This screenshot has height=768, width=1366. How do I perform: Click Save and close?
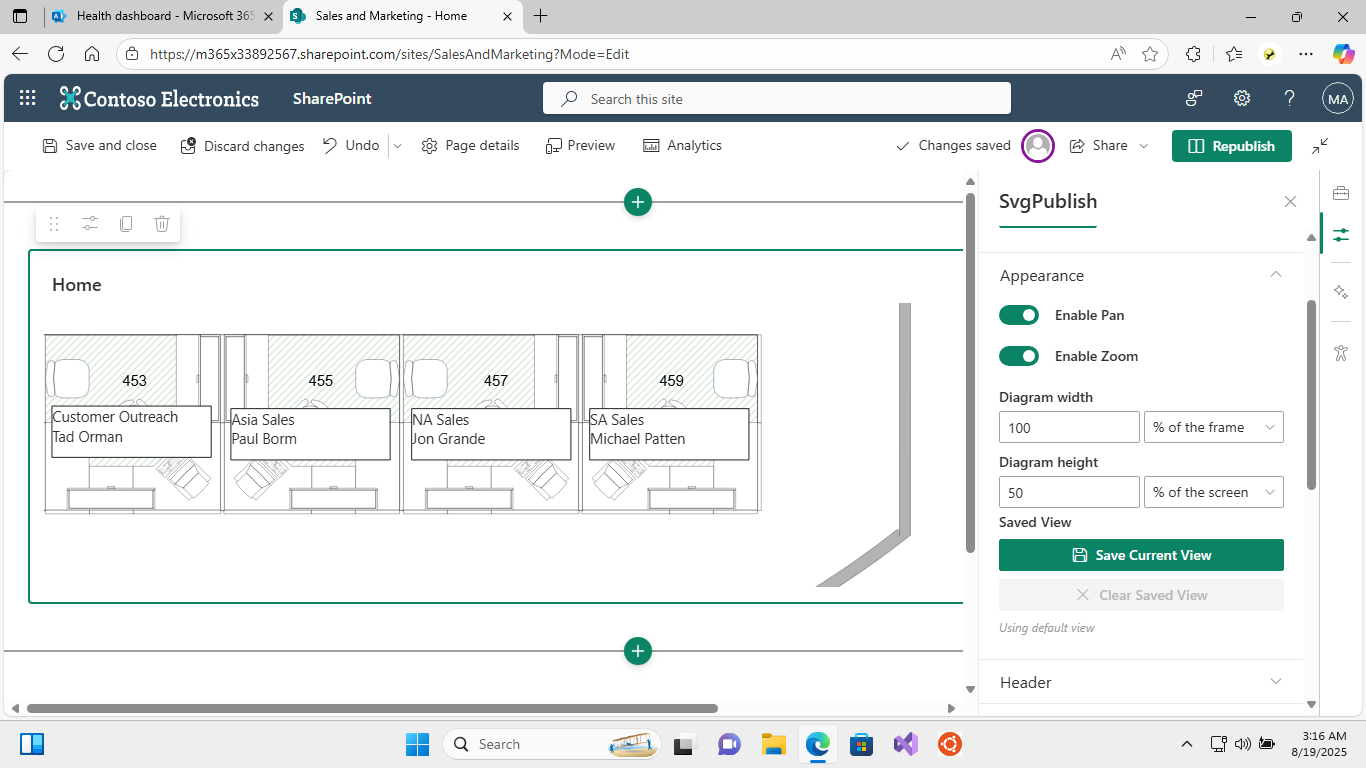tap(100, 146)
